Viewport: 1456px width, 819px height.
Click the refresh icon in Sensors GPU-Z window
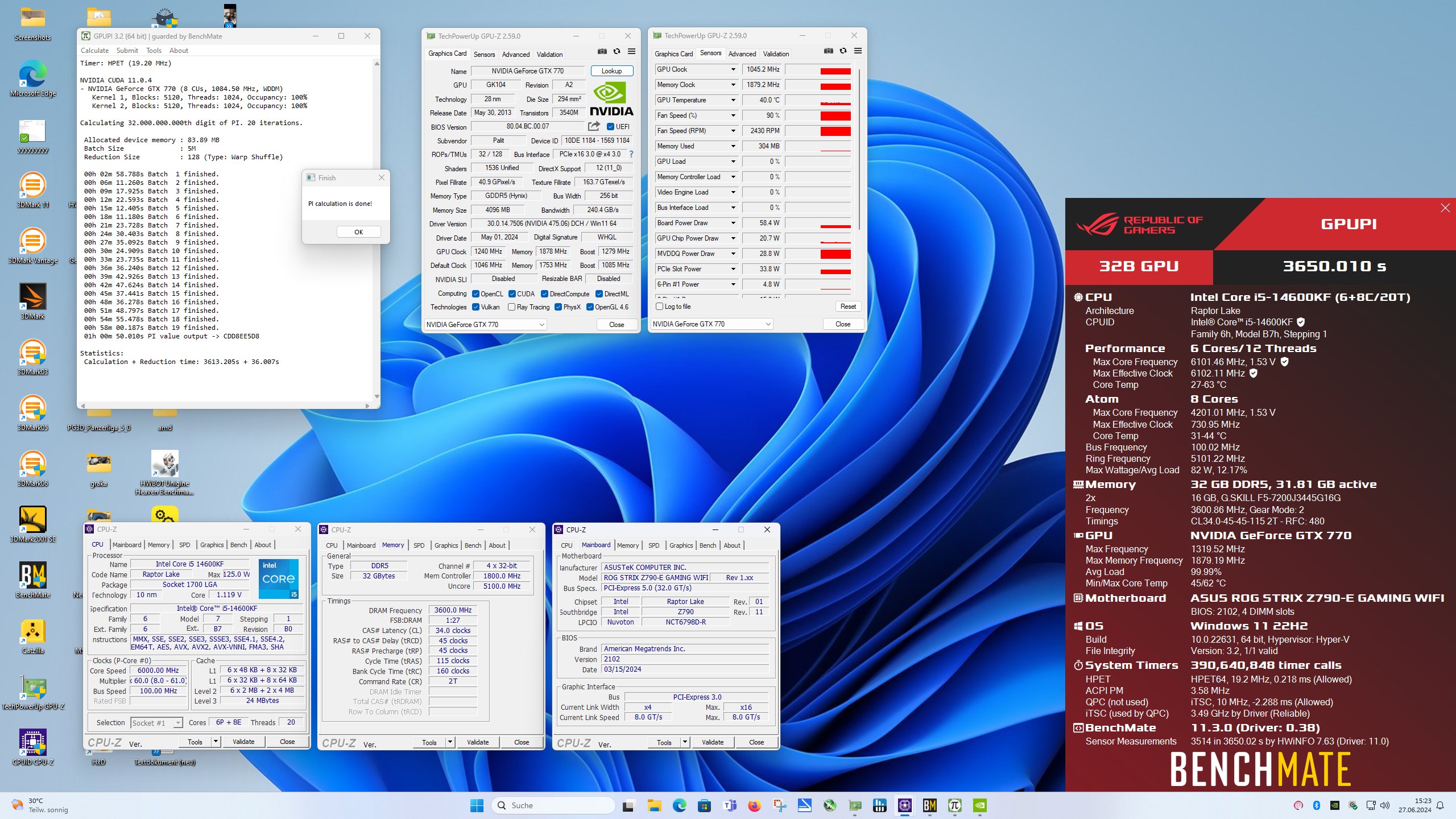click(x=843, y=51)
